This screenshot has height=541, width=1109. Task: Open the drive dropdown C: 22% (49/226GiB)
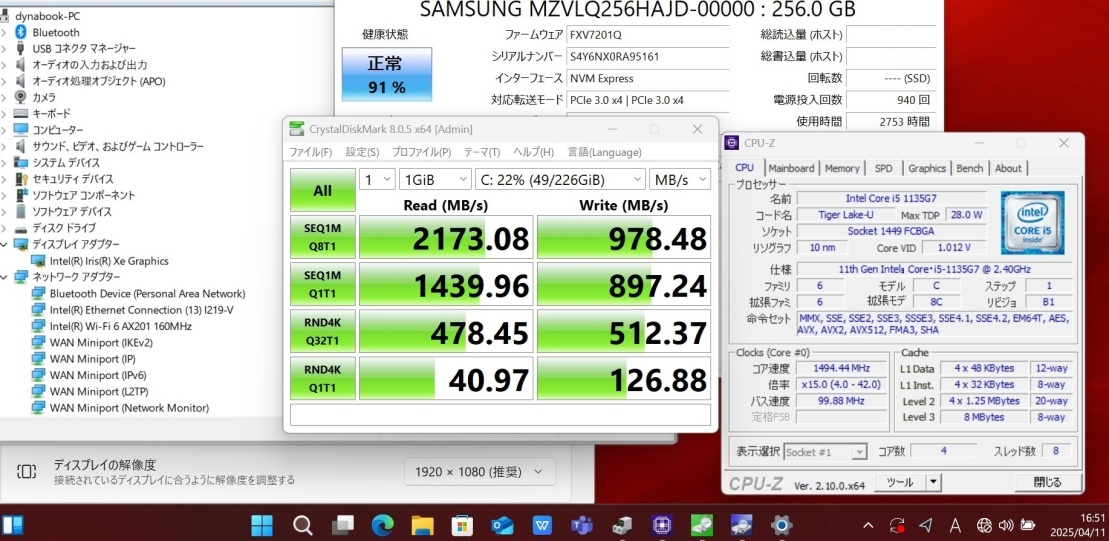click(559, 180)
